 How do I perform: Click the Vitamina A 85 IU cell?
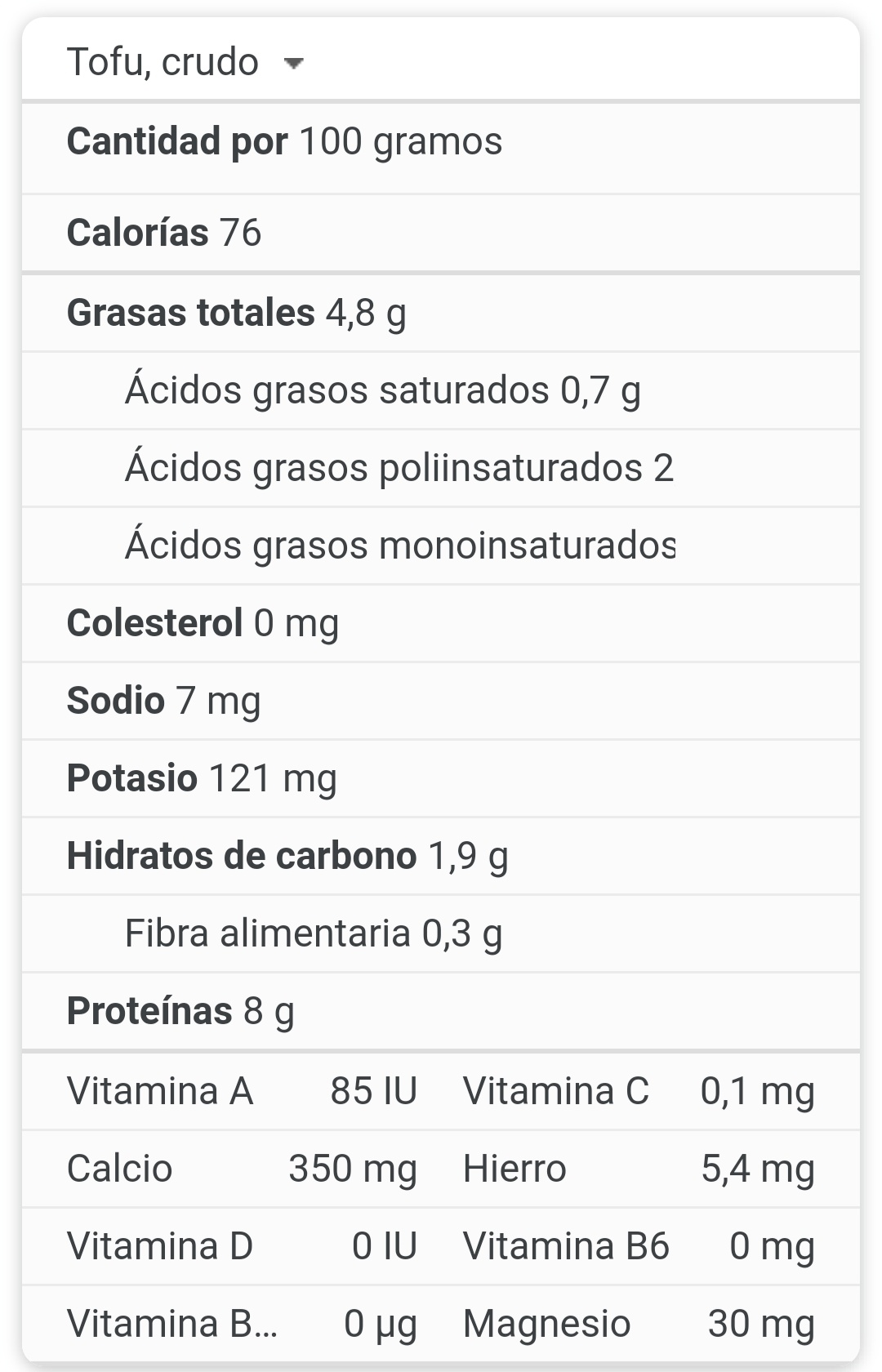click(242, 1091)
